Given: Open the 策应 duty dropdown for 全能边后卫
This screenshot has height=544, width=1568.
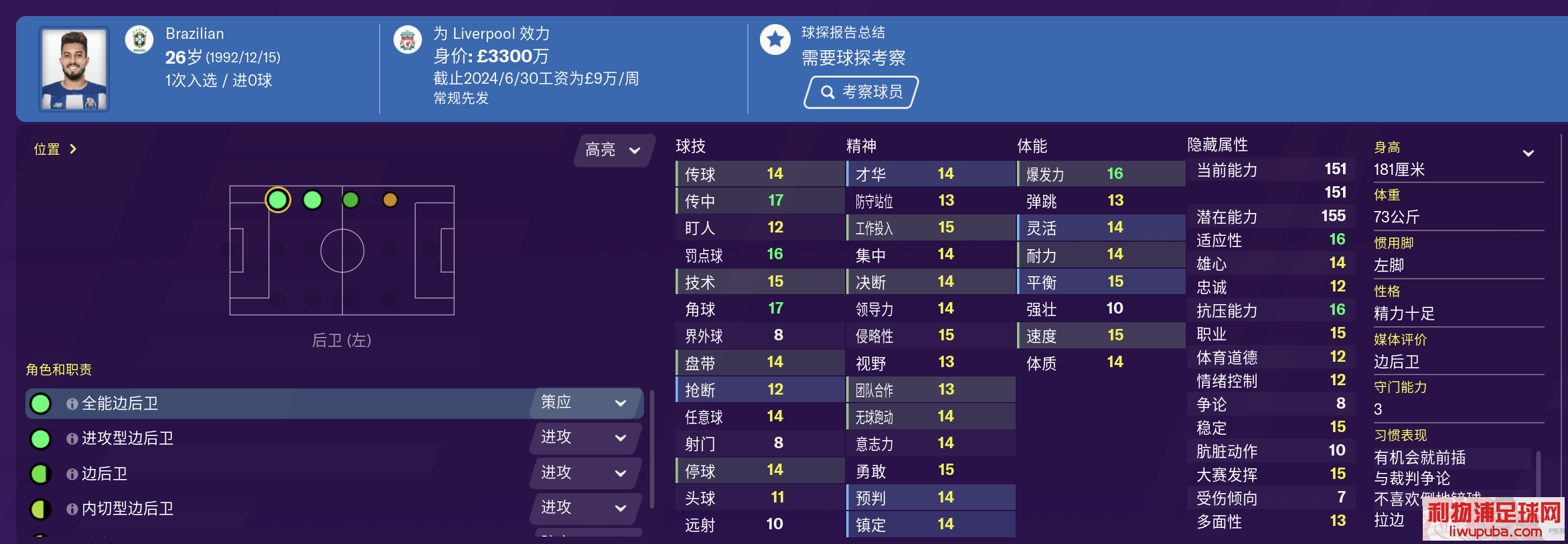Looking at the screenshot, I should (x=586, y=403).
